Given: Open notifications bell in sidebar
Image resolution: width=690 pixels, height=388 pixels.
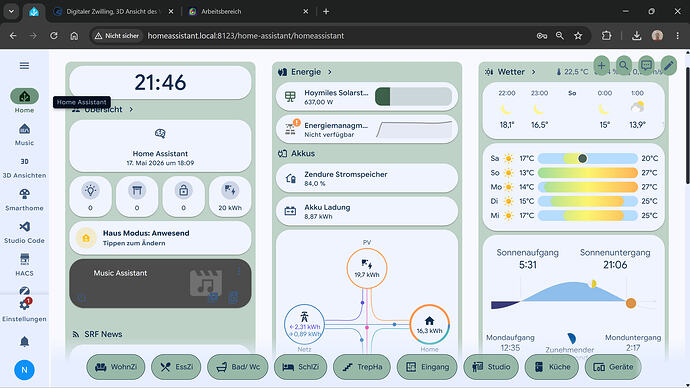Looking at the screenshot, I should (24, 341).
